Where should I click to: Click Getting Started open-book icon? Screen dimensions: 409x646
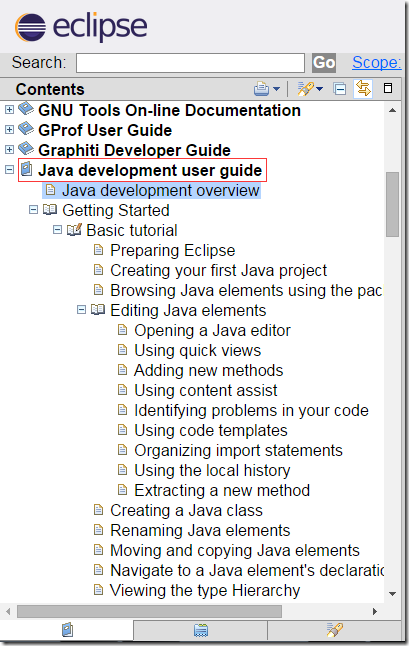[50, 210]
